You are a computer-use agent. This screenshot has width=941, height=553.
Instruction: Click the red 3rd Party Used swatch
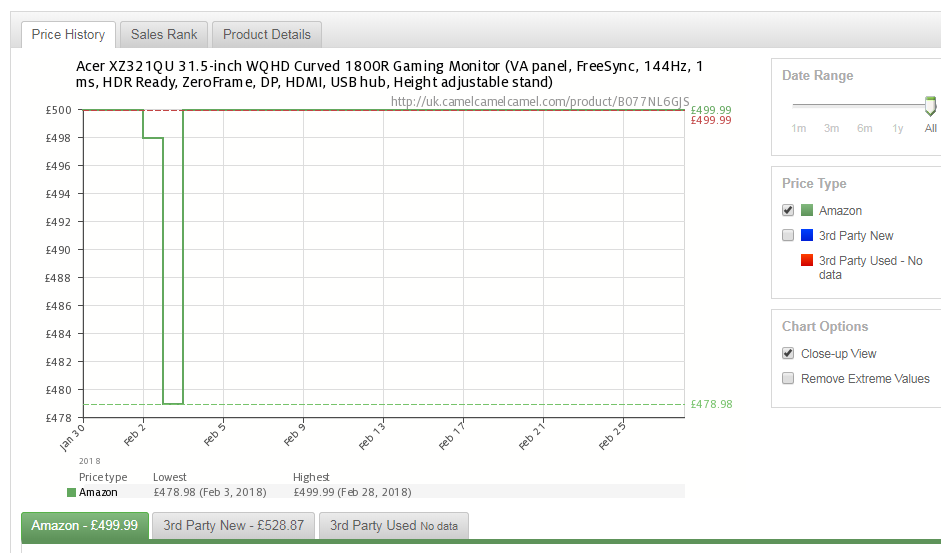807,261
